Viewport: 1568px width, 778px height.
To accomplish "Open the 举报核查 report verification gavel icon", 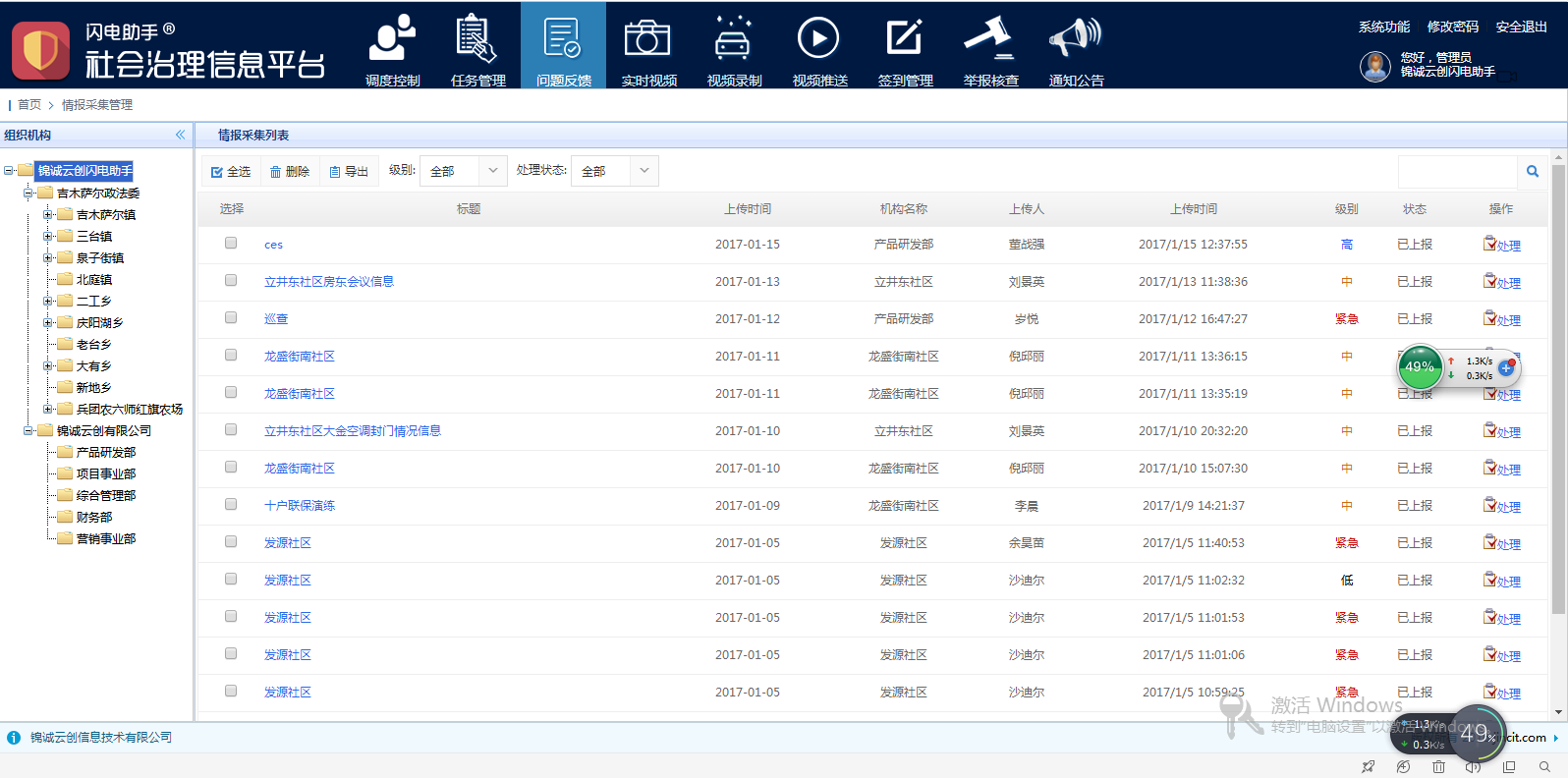I will 990,49.
